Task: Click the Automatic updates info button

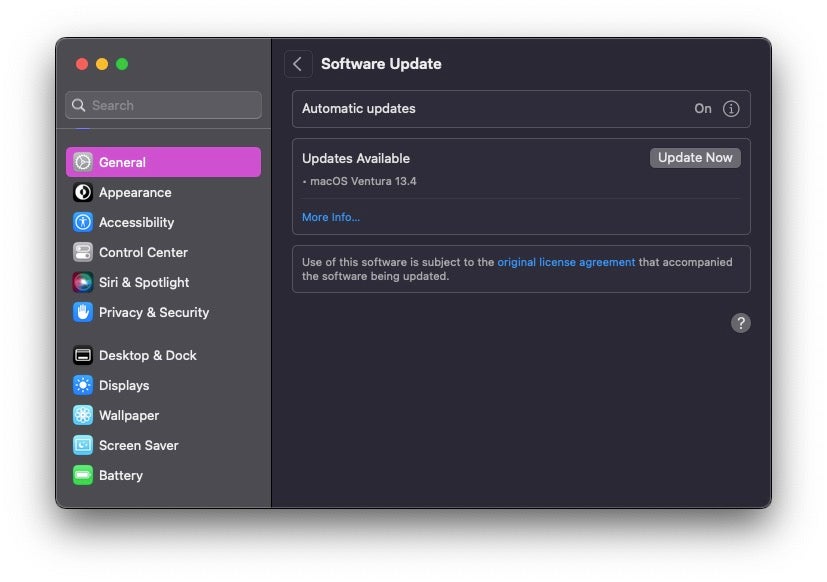Action: click(x=731, y=109)
